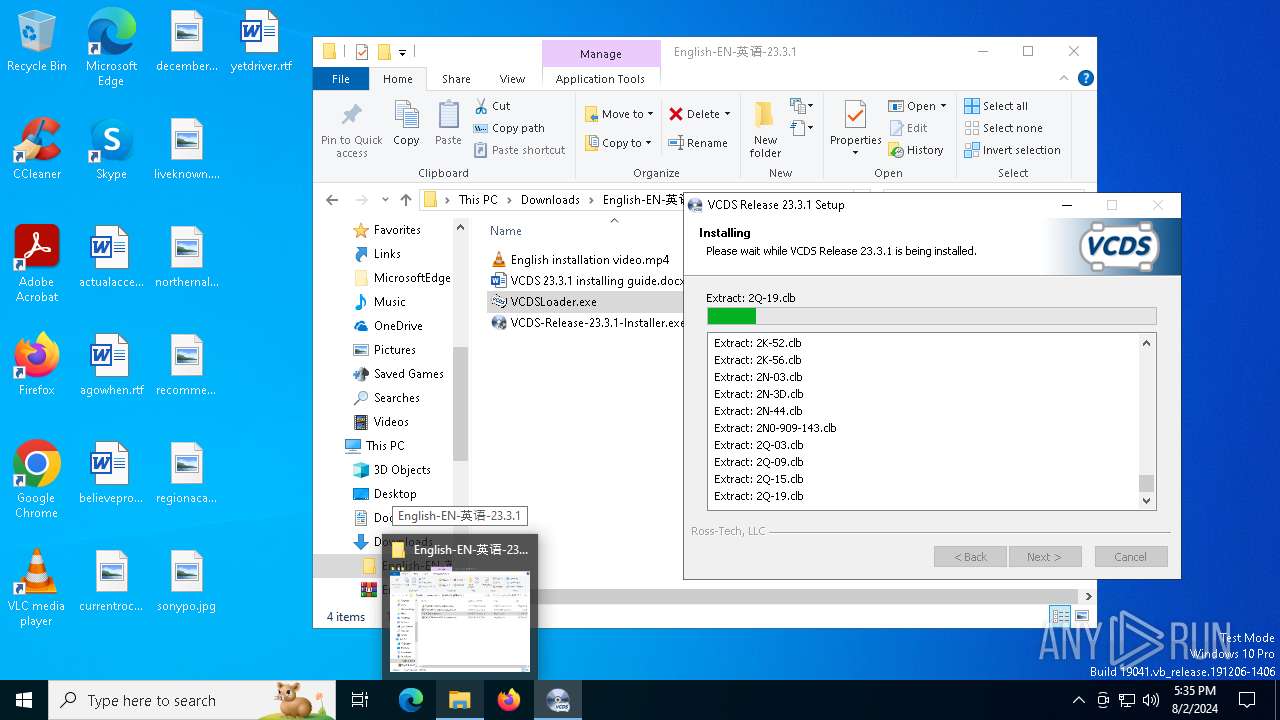Open Google Chrome desktop shortcut
This screenshot has width=1280, height=720.
[x=36, y=480]
